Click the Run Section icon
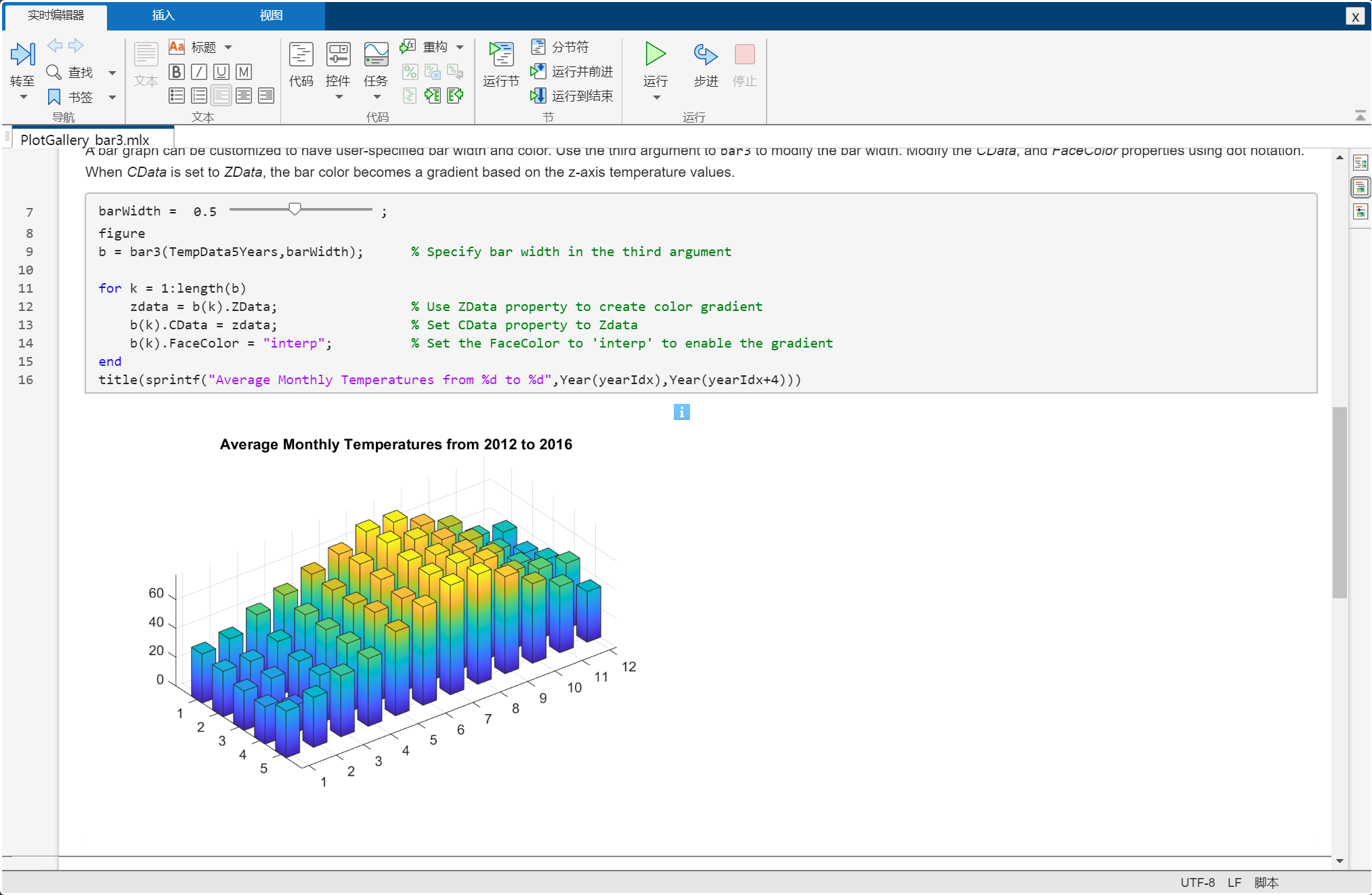This screenshot has width=1372, height=895. pos(501,54)
